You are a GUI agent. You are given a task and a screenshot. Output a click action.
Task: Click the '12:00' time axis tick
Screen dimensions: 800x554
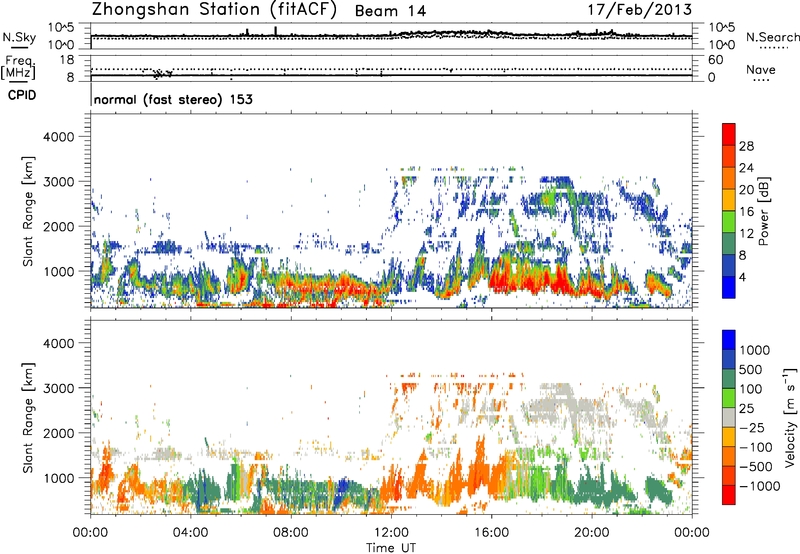click(391, 533)
